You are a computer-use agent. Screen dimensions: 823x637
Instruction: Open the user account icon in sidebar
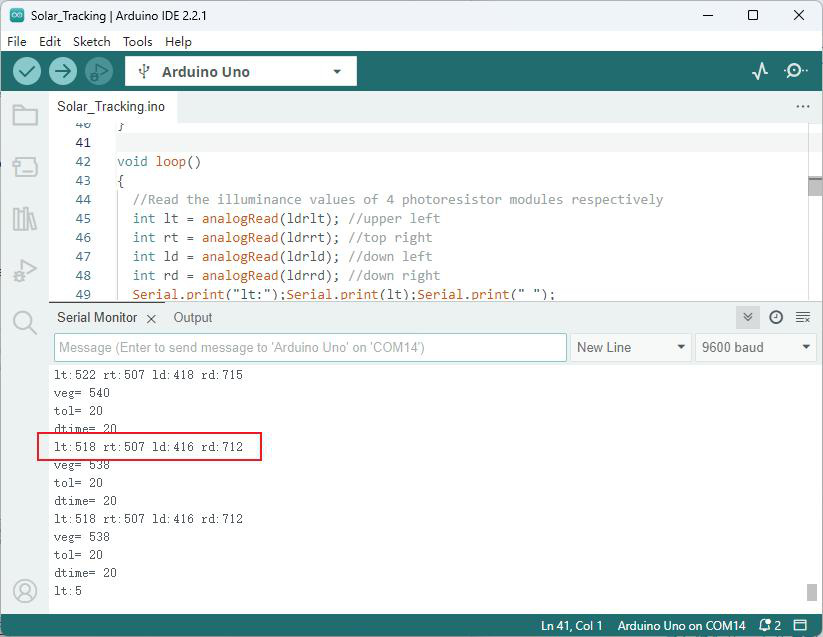(x=25, y=591)
